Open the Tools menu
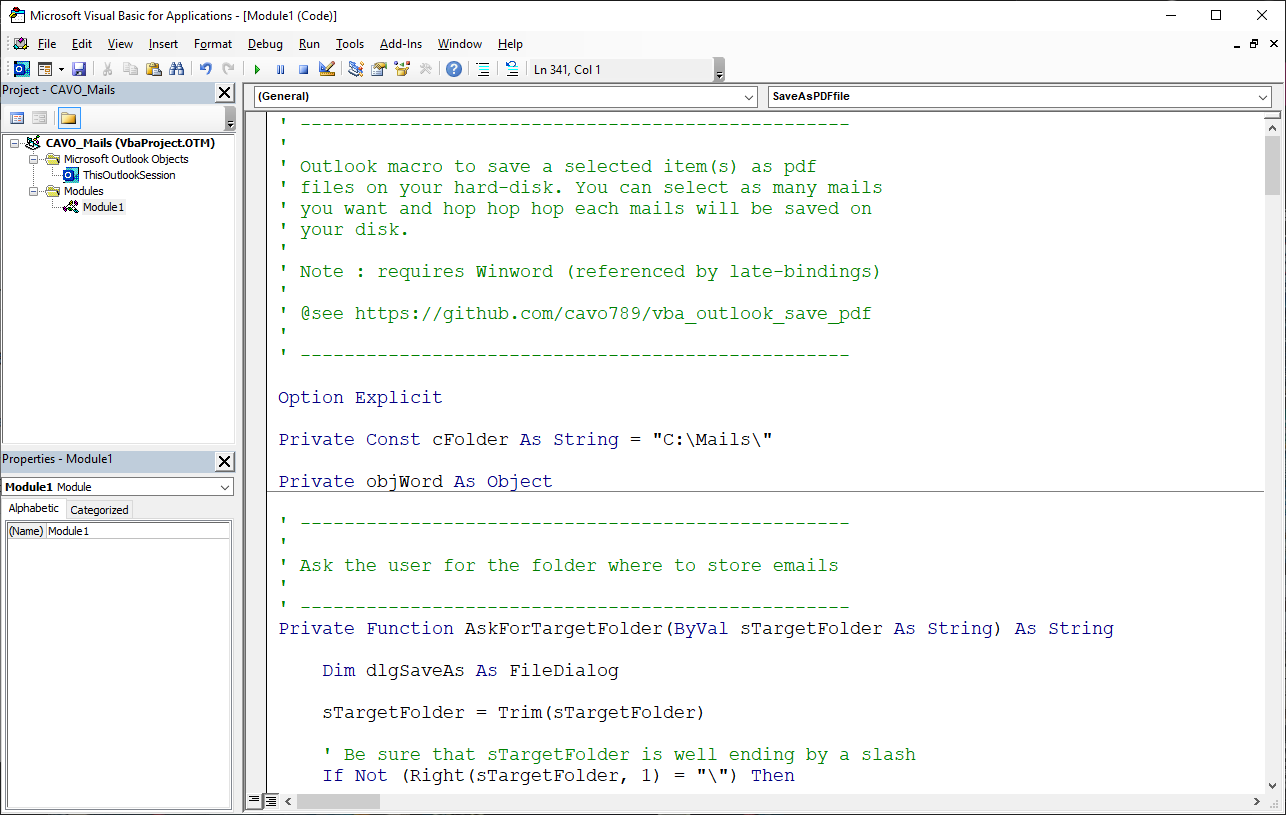The height and width of the screenshot is (815, 1286). click(350, 44)
